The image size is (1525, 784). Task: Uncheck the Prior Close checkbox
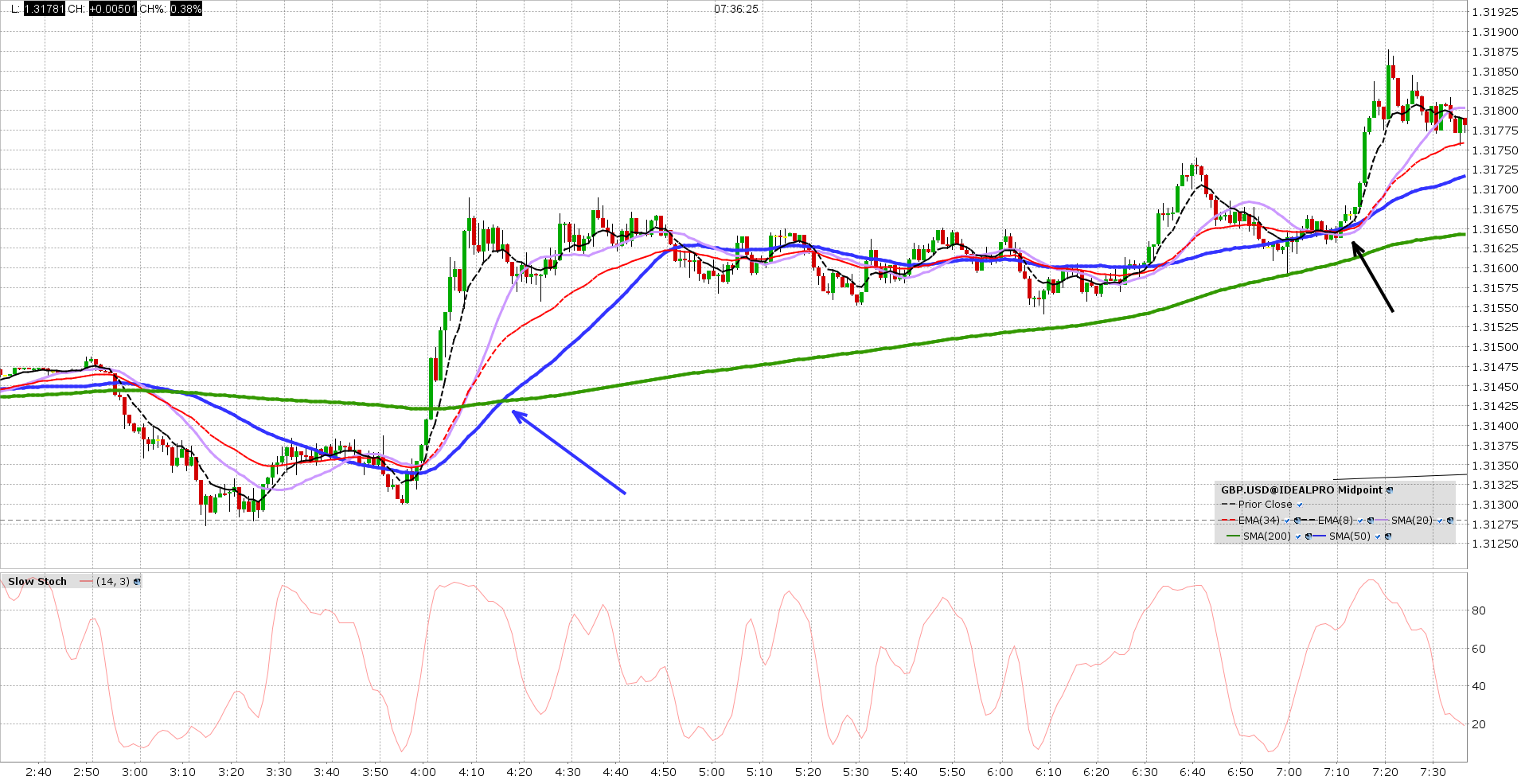tap(1300, 505)
